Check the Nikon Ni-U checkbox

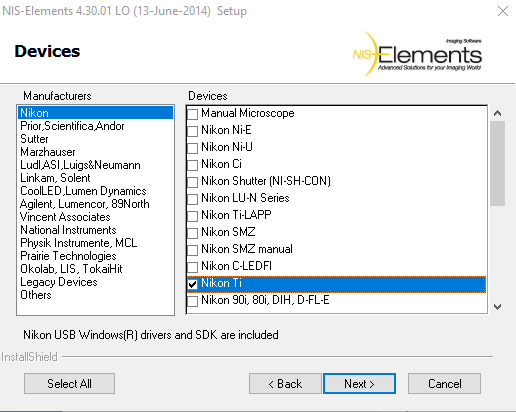[192, 148]
